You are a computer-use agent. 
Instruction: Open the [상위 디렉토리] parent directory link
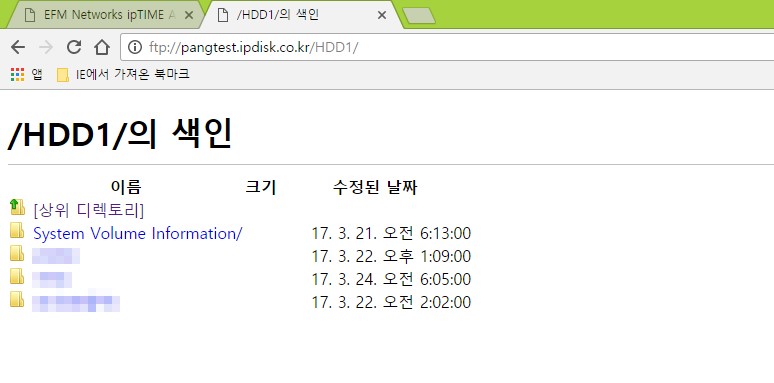[88, 210]
